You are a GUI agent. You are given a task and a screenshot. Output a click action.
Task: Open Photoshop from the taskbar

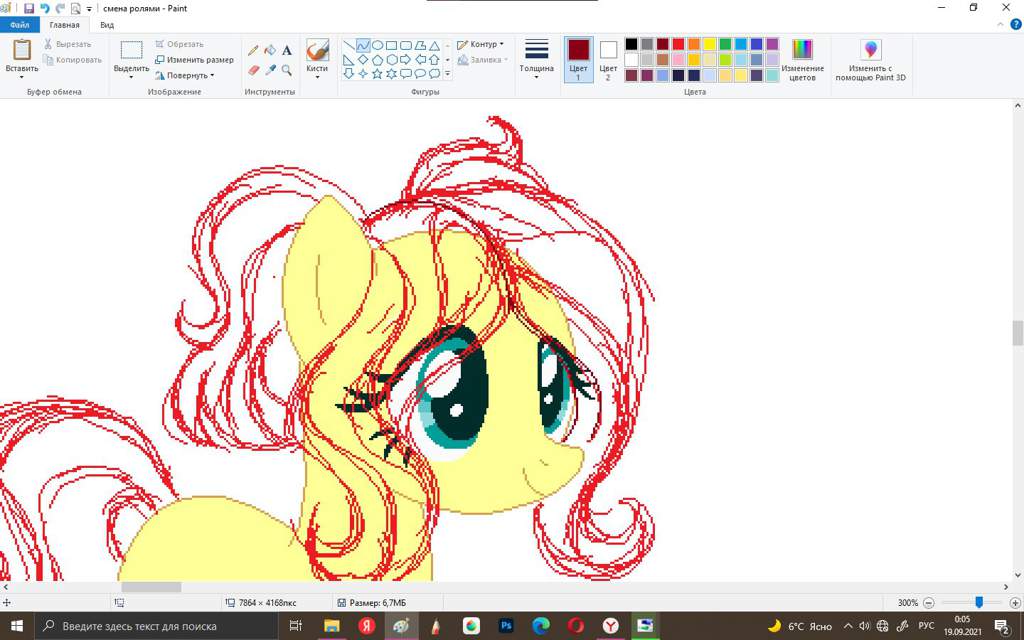click(x=505, y=626)
